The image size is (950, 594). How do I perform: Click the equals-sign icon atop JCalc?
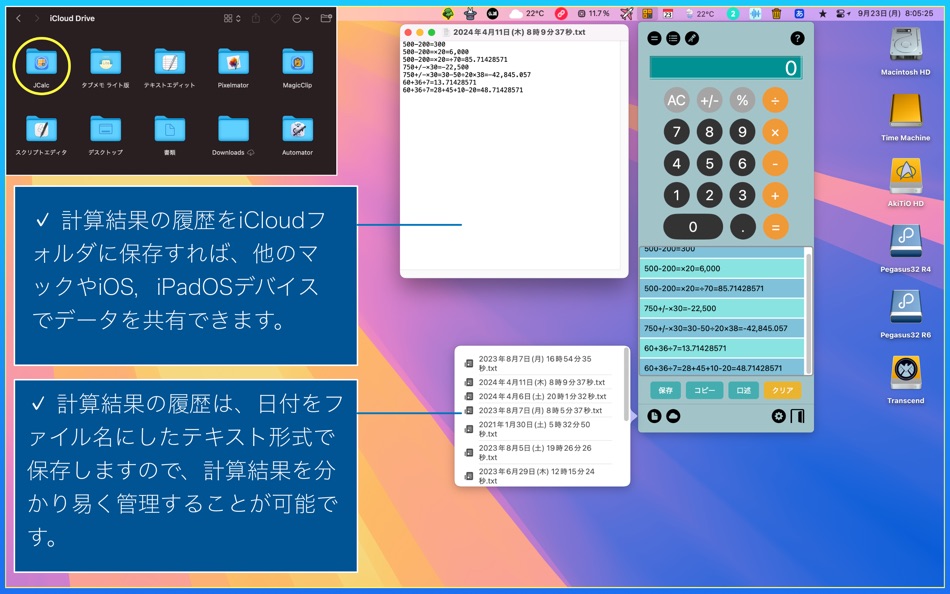coord(654,39)
